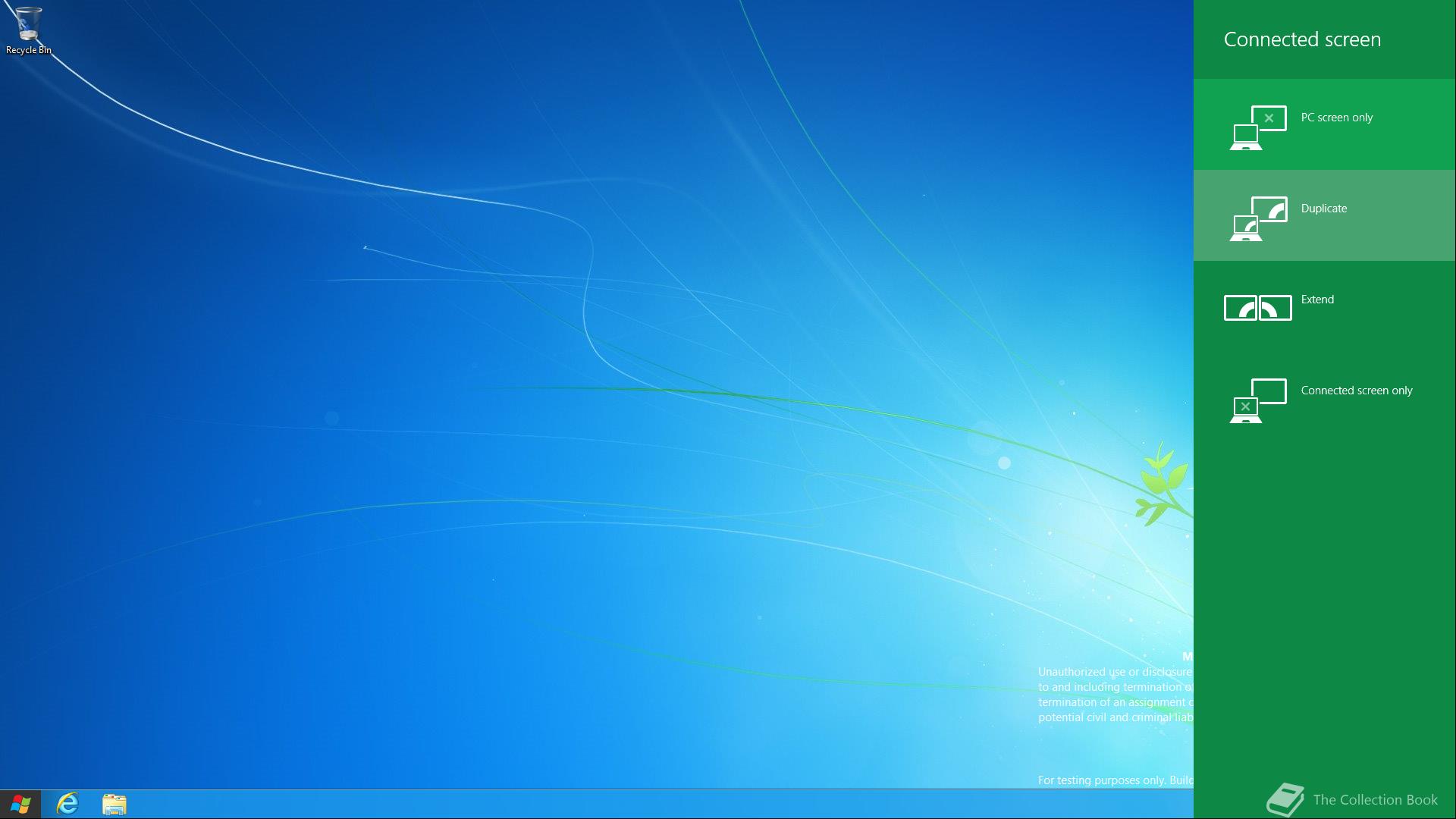Click the Connected screen only icon
1456x819 pixels.
(x=1257, y=400)
